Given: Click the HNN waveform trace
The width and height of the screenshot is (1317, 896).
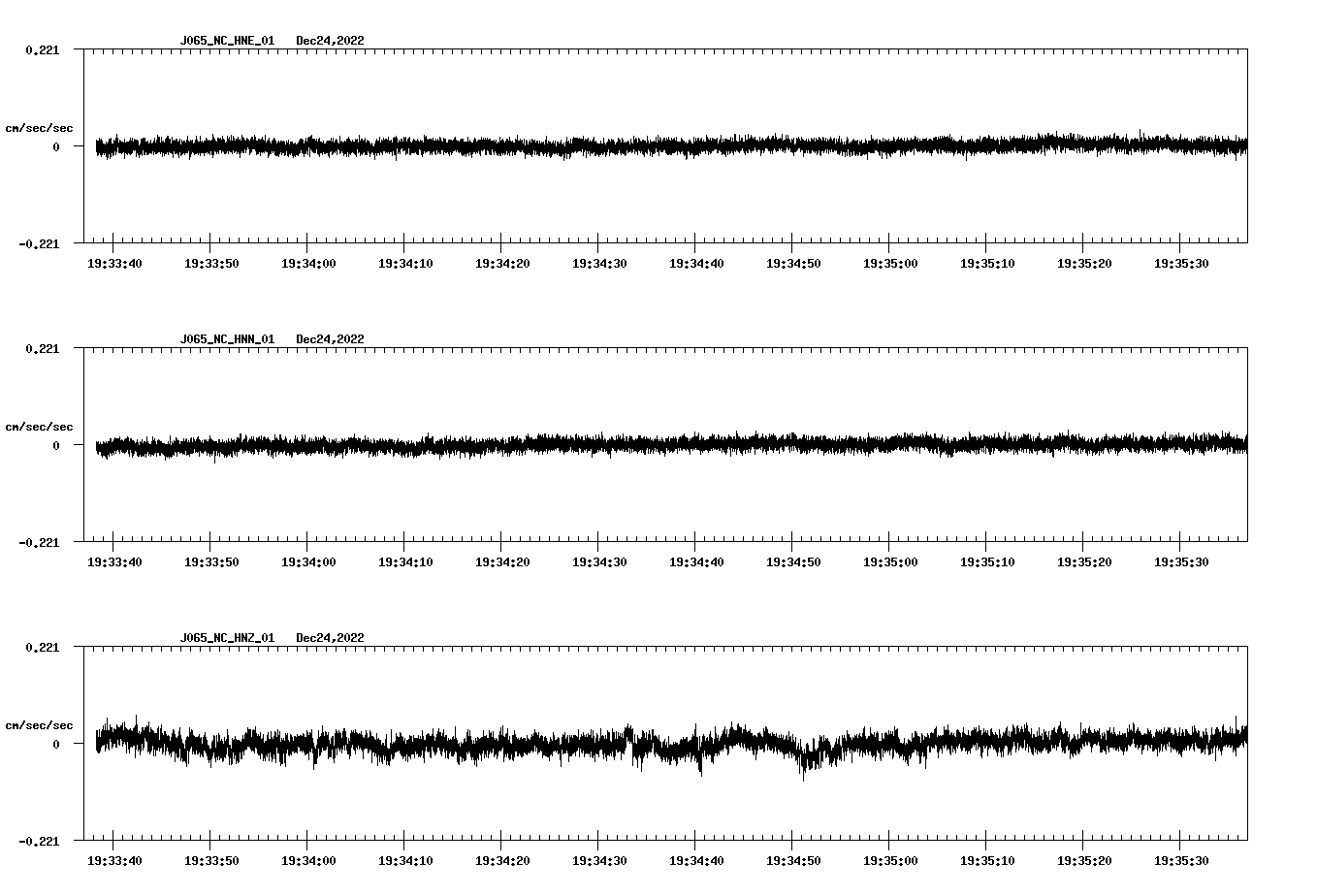Looking at the screenshot, I should point(582,446).
